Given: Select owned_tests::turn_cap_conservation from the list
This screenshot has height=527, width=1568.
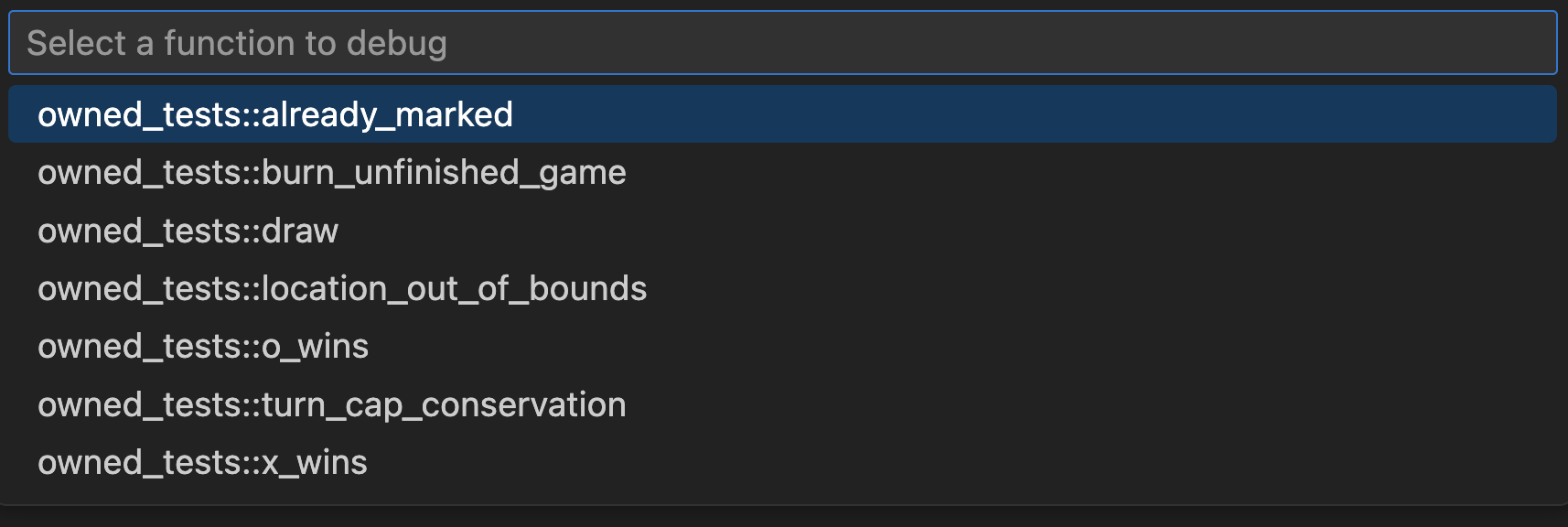Looking at the screenshot, I should pos(331,404).
